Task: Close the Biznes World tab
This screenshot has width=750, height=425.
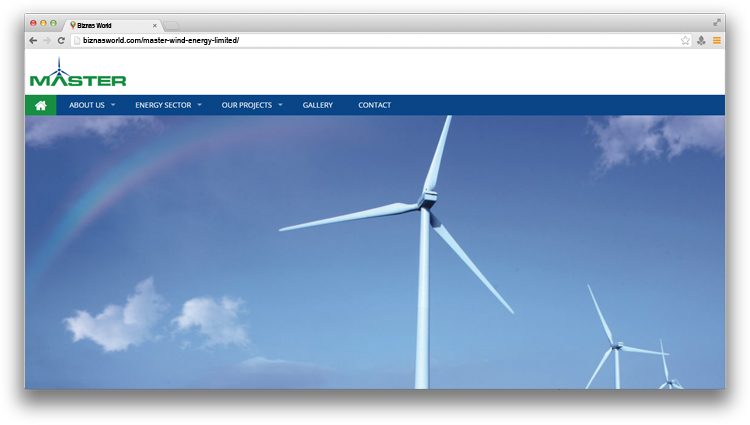Action: [154, 24]
